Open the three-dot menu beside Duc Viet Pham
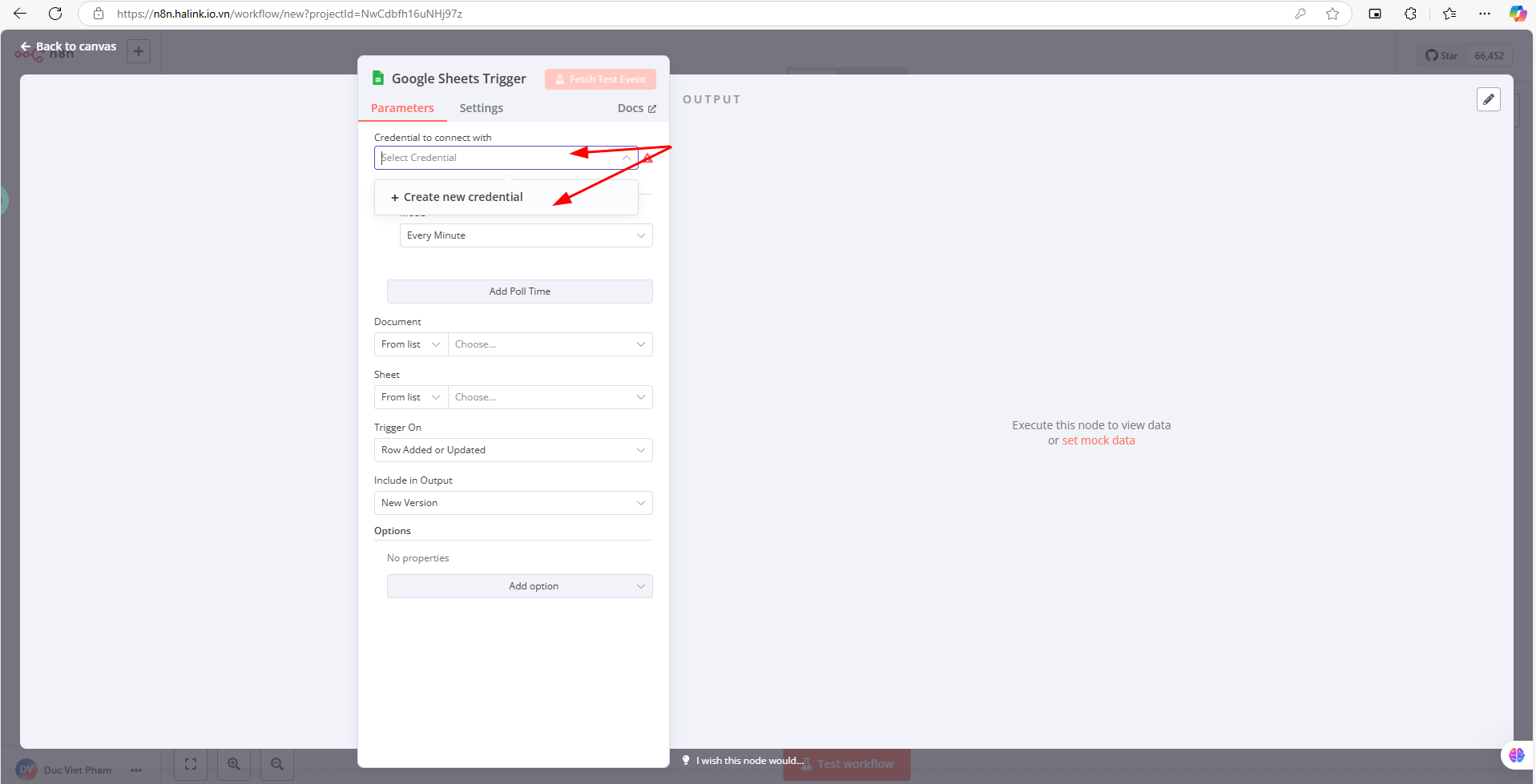Viewport: 1536px width, 784px height. click(136, 770)
